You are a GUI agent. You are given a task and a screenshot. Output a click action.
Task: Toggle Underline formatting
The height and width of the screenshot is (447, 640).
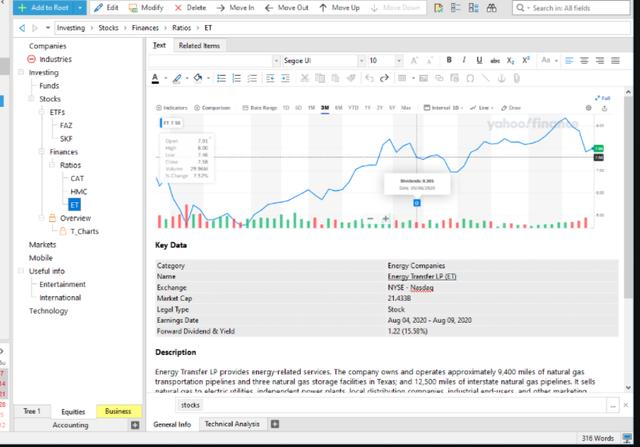pos(479,60)
